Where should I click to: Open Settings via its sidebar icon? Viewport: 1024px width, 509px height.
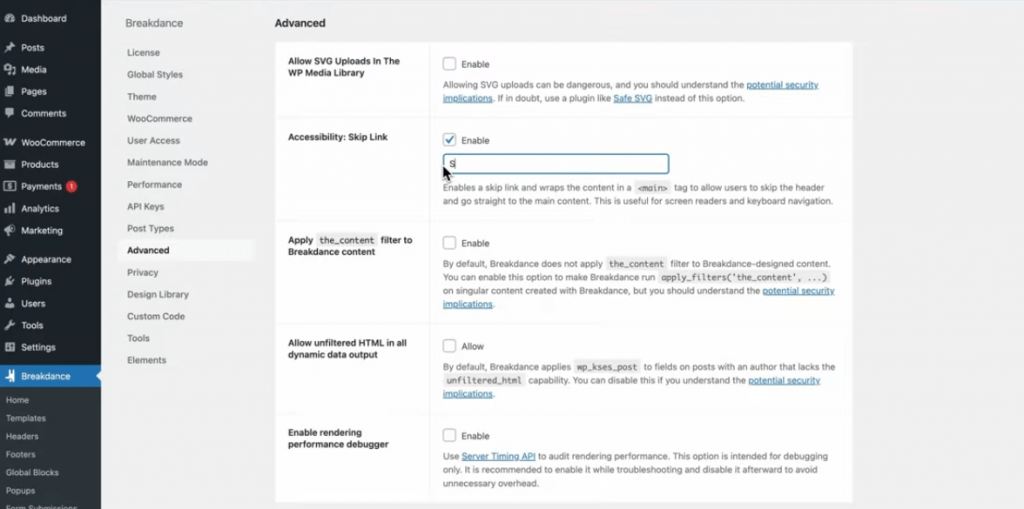pyautogui.click(x=10, y=348)
